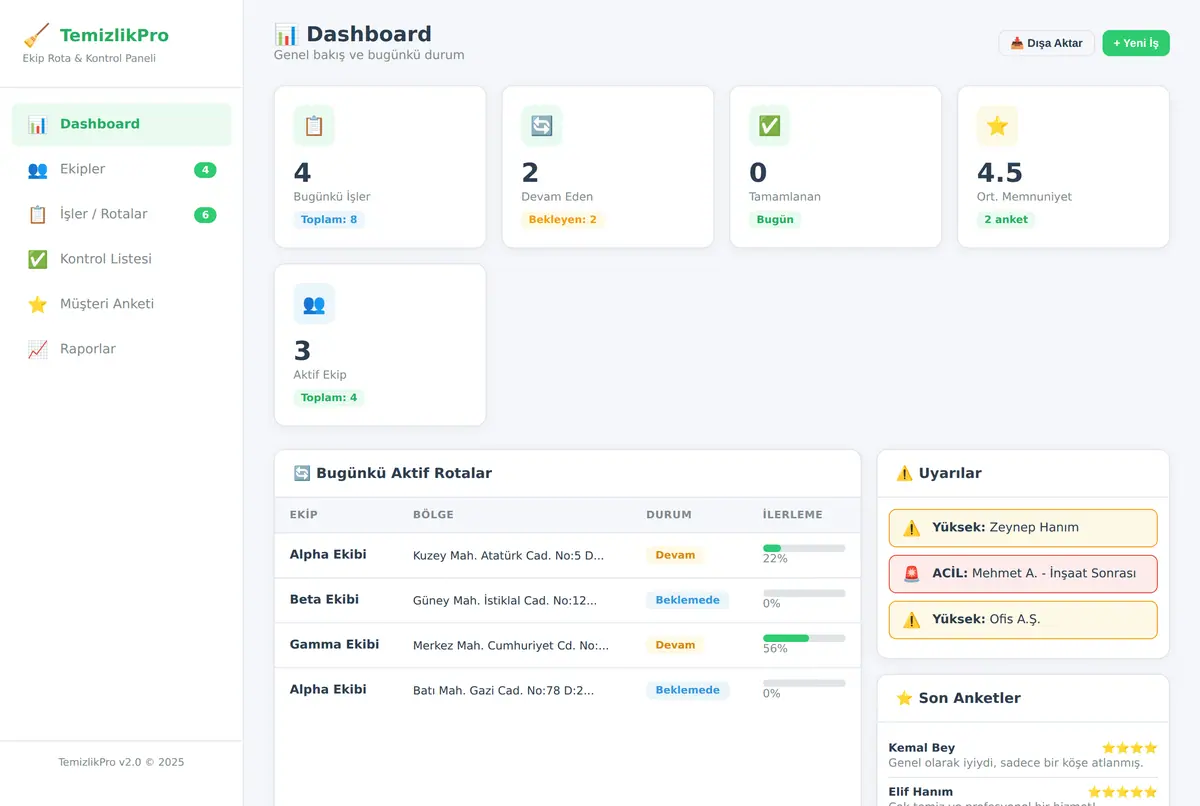This screenshot has width=1200, height=806.
Task: Click the Ekipler count badge showing 4
Action: [205, 170]
